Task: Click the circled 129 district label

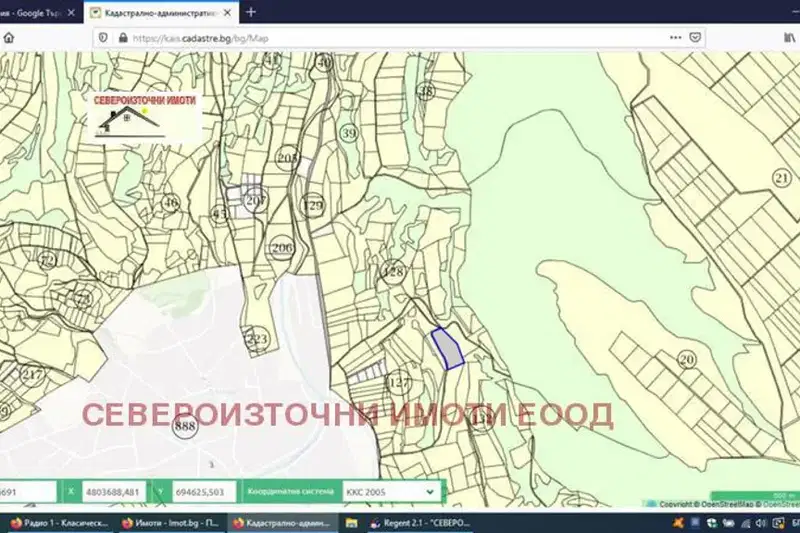Action: pyautogui.click(x=312, y=205)
